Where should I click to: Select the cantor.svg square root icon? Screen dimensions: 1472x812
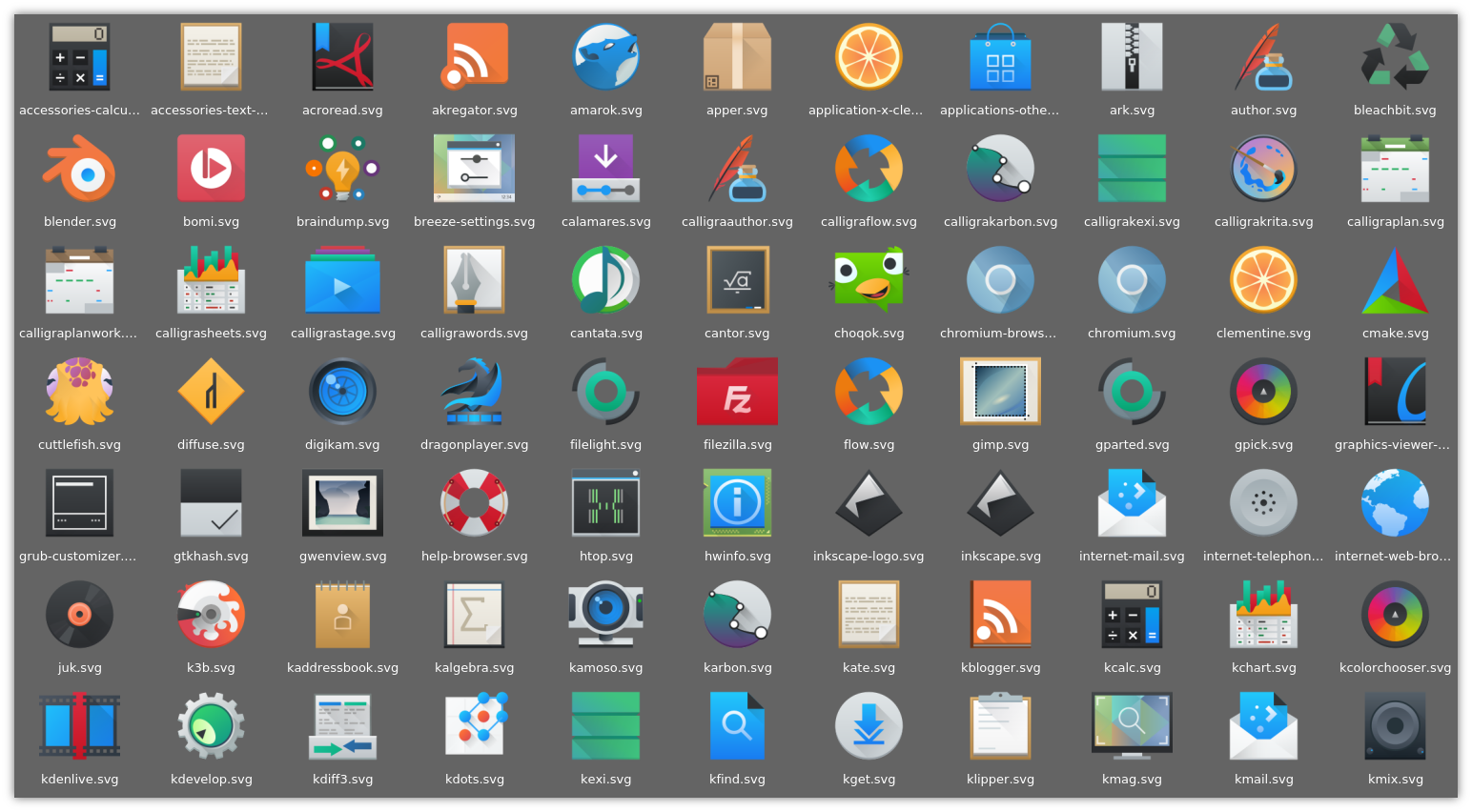coord(737,279)
